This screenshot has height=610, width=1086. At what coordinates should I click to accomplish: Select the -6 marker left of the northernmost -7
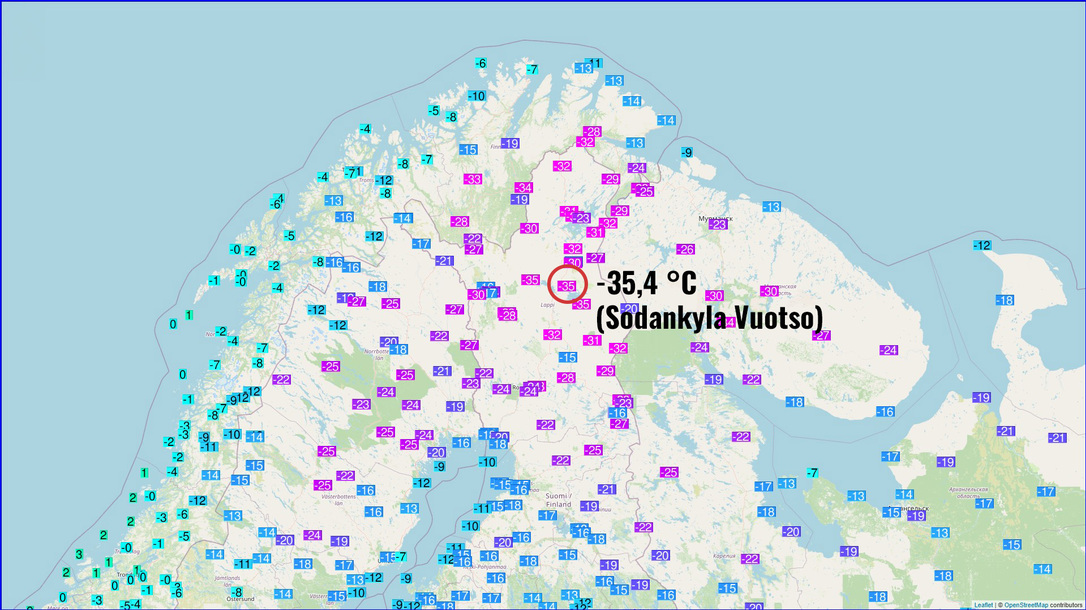481,64
